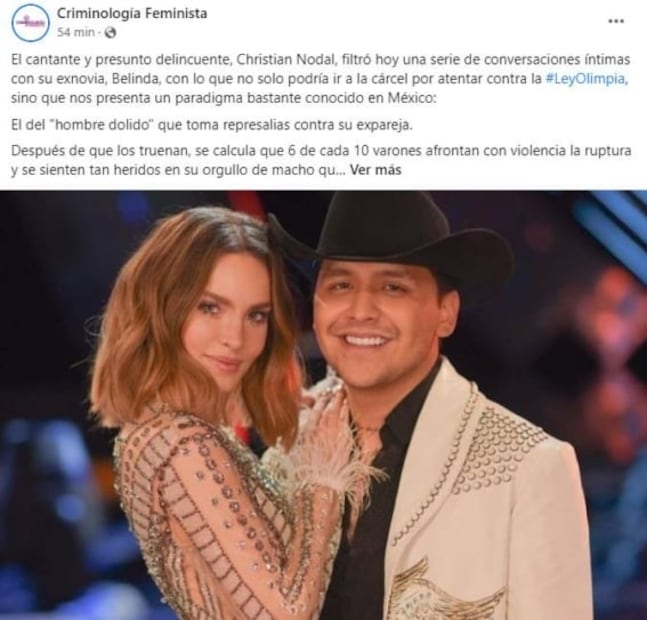The image size is (647, 620).
Task: Open the Criminología Feminista page name link
Action: [x=132, y=13]
